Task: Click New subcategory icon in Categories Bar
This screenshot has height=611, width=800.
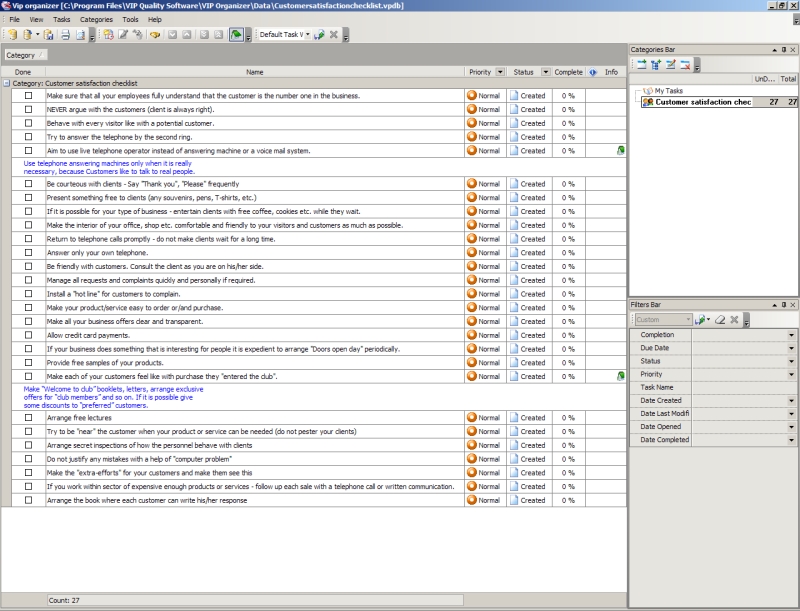Action: point(656,64)
